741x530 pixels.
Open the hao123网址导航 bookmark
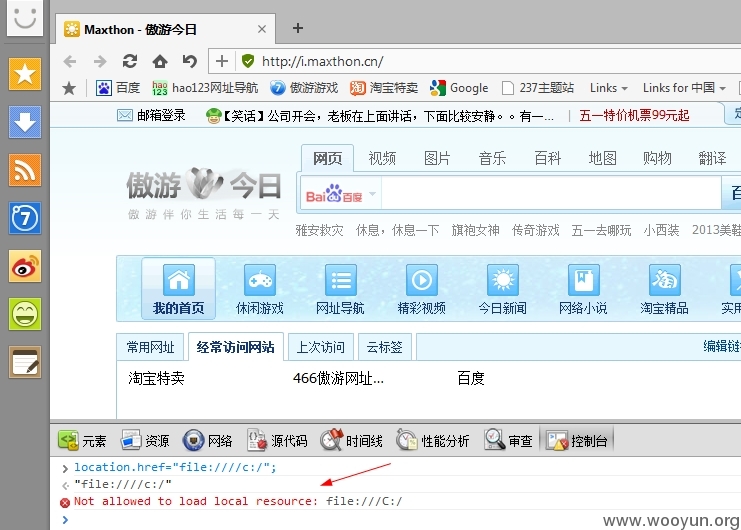point(205,88)
